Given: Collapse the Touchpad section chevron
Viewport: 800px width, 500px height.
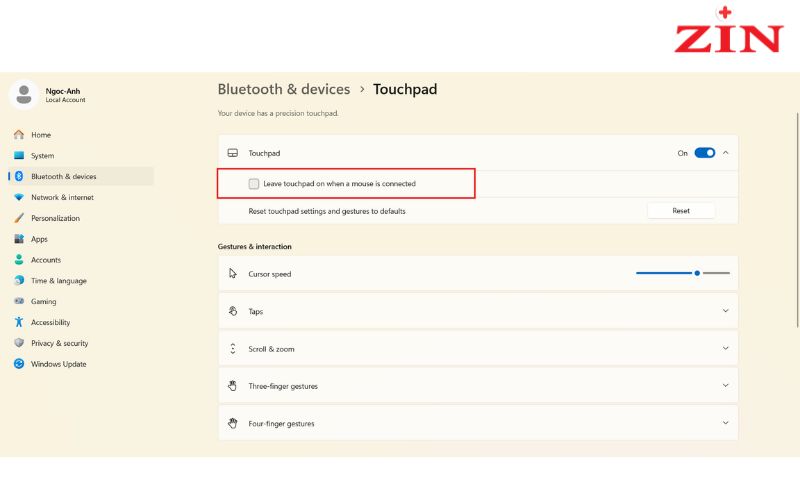Looking at the screenshot, I should pos(726,153).
